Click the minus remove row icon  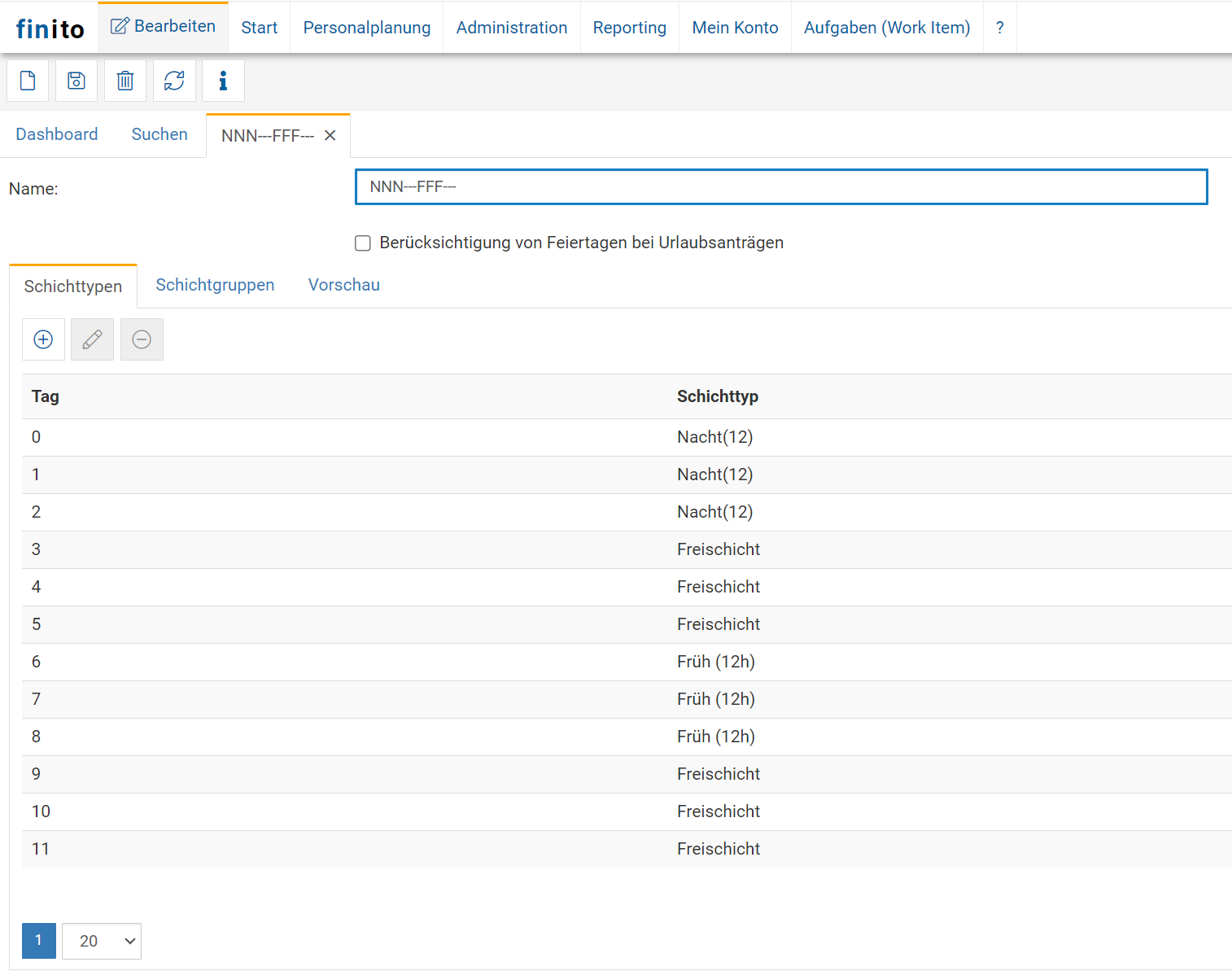[x=142, y=339]
